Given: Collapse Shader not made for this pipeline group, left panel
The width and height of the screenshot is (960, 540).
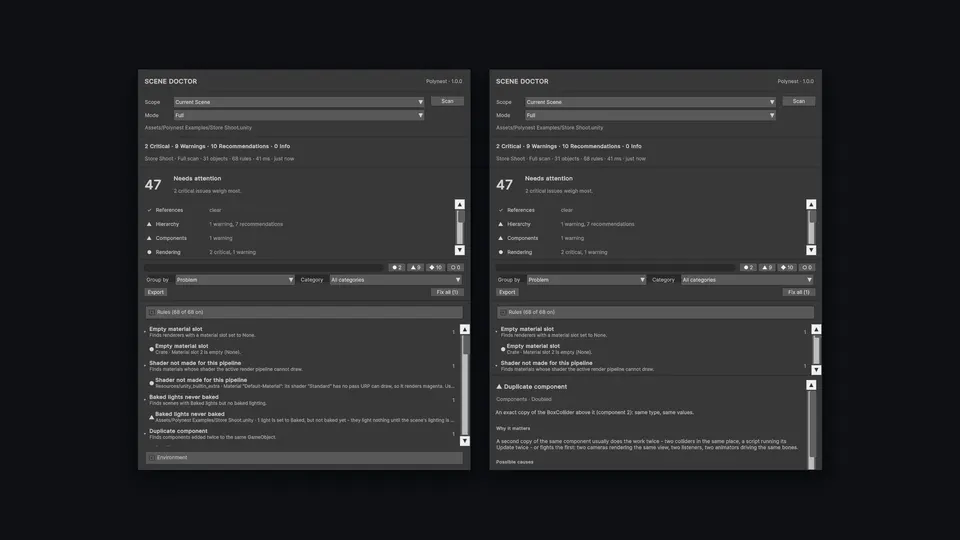Looking at the screenshot, I should (x=145, y=366).
